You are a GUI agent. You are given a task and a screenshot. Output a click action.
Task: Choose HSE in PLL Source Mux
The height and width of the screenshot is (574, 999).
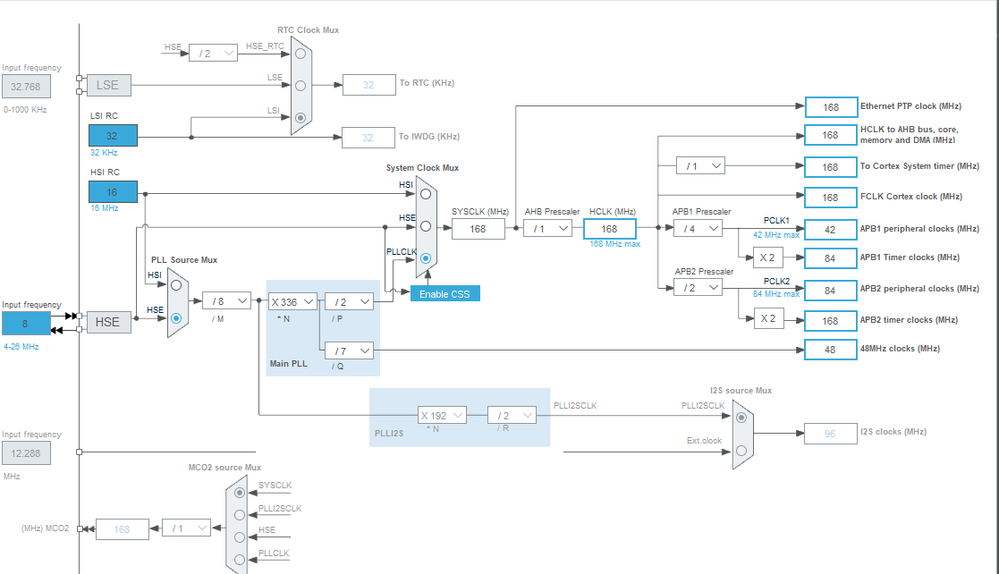pos(176,318)
